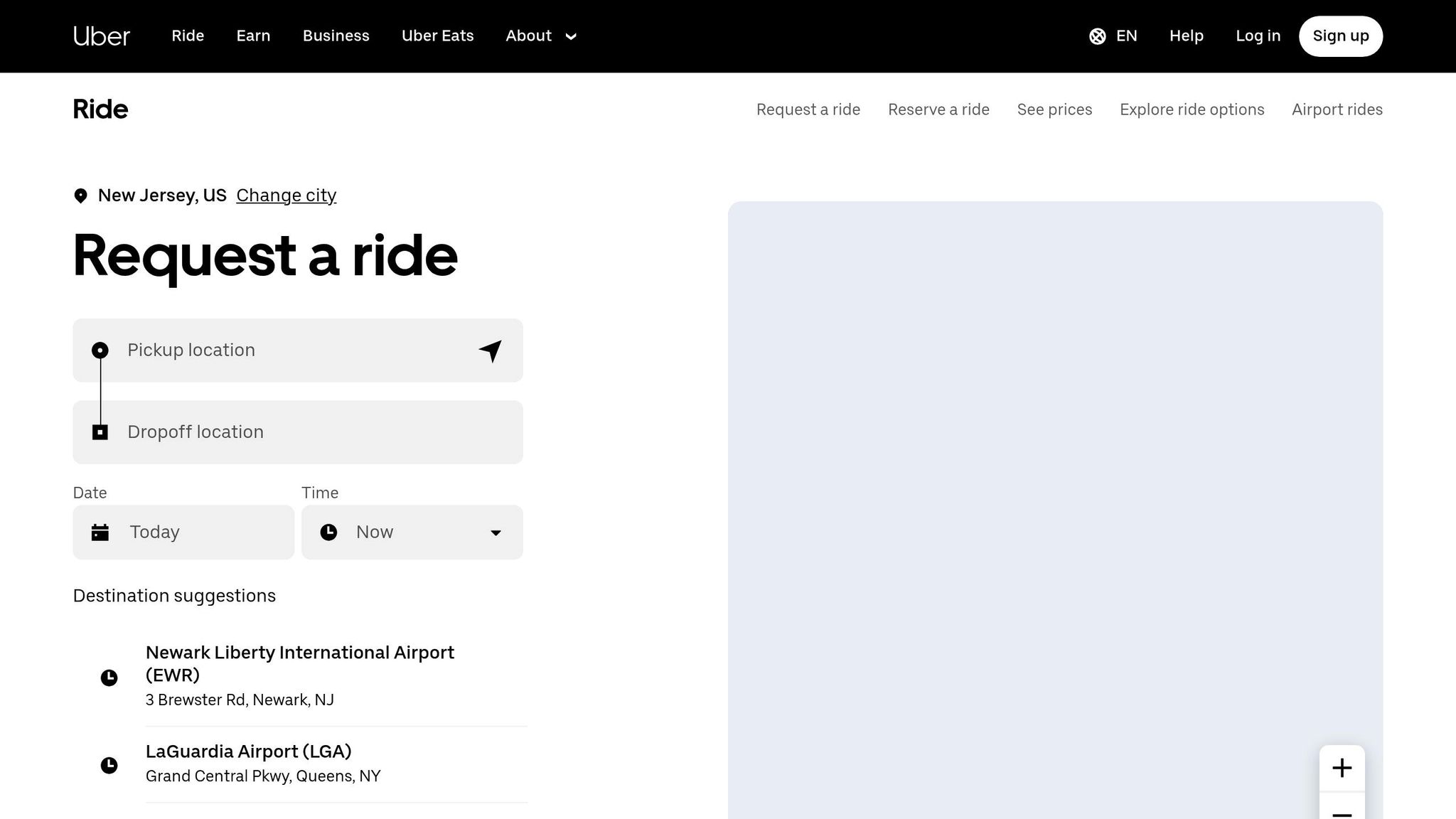Click the clock icon beside Newark Airport suggestion
This screenshot has height=819, width=1456.
[x=109, y=677]
